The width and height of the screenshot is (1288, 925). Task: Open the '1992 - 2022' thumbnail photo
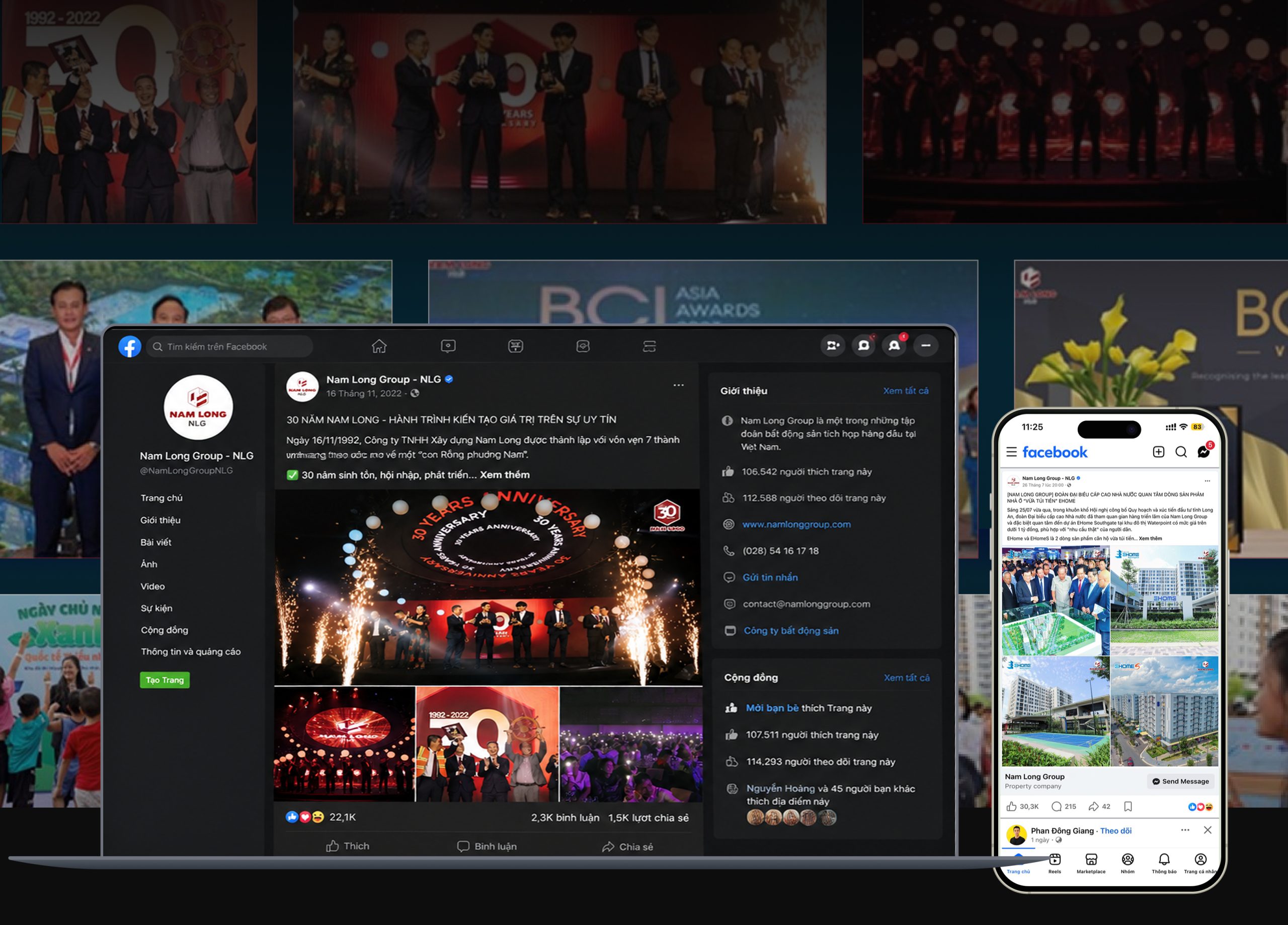pyautogui.click(x=487, y=744)
